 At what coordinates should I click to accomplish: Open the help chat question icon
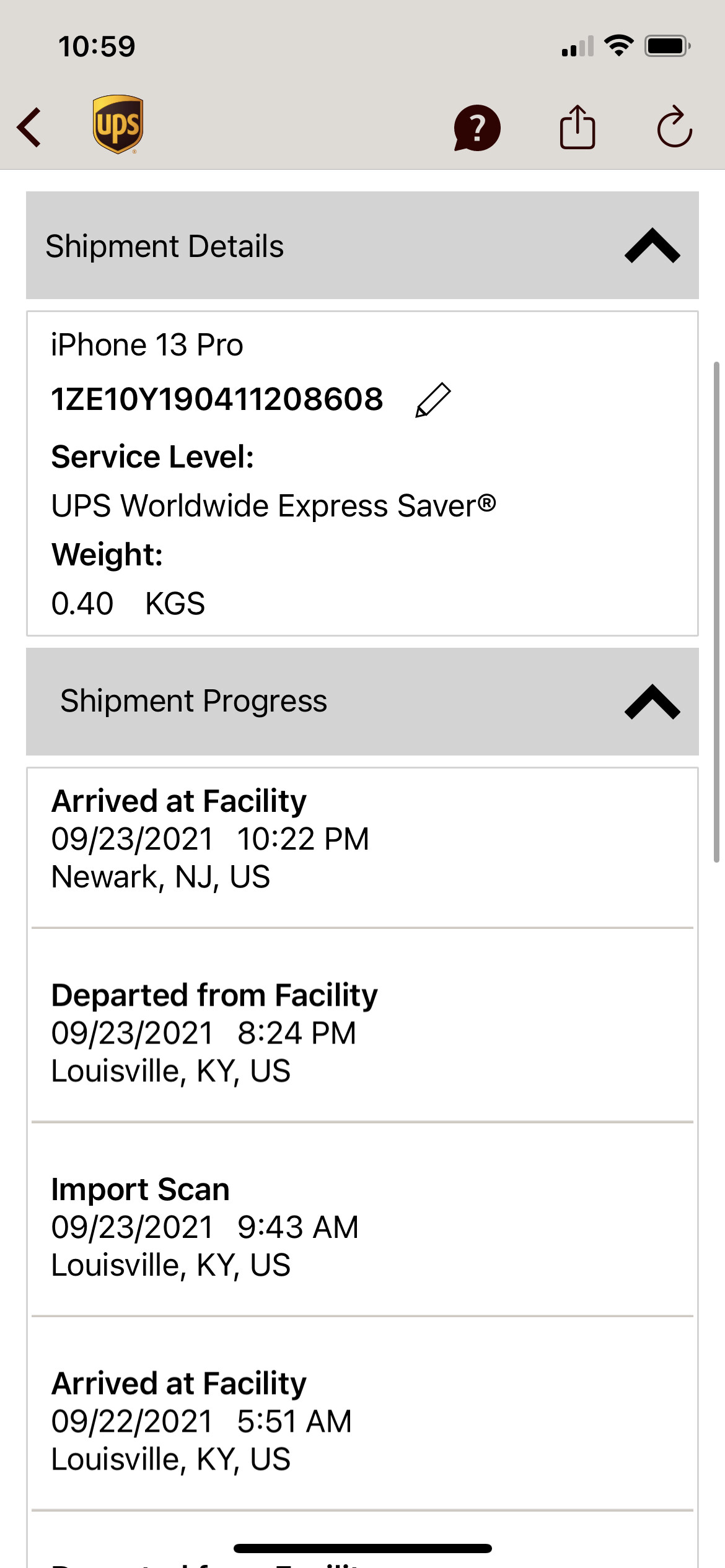[x=477, y=128]
